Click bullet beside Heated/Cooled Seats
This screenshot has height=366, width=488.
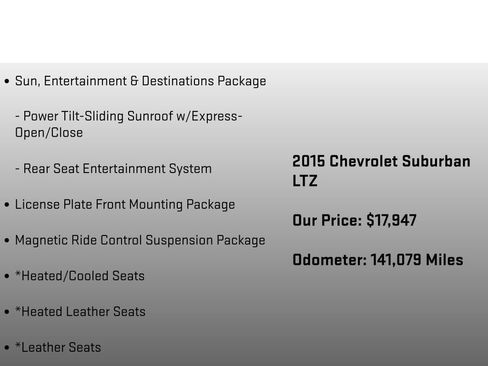coord(7,276)
